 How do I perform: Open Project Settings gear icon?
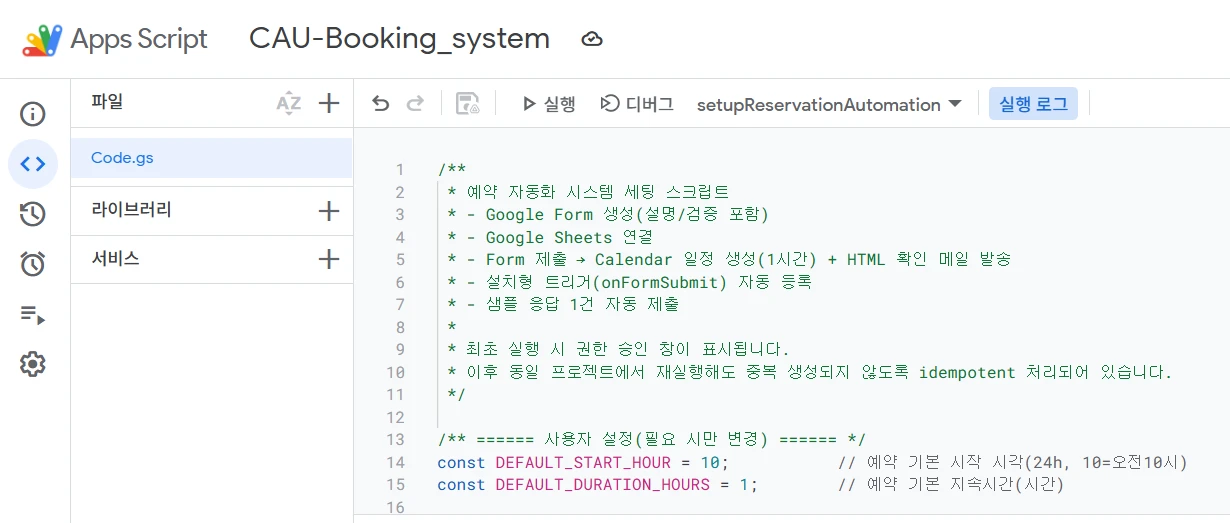click(x=33, y=364)
